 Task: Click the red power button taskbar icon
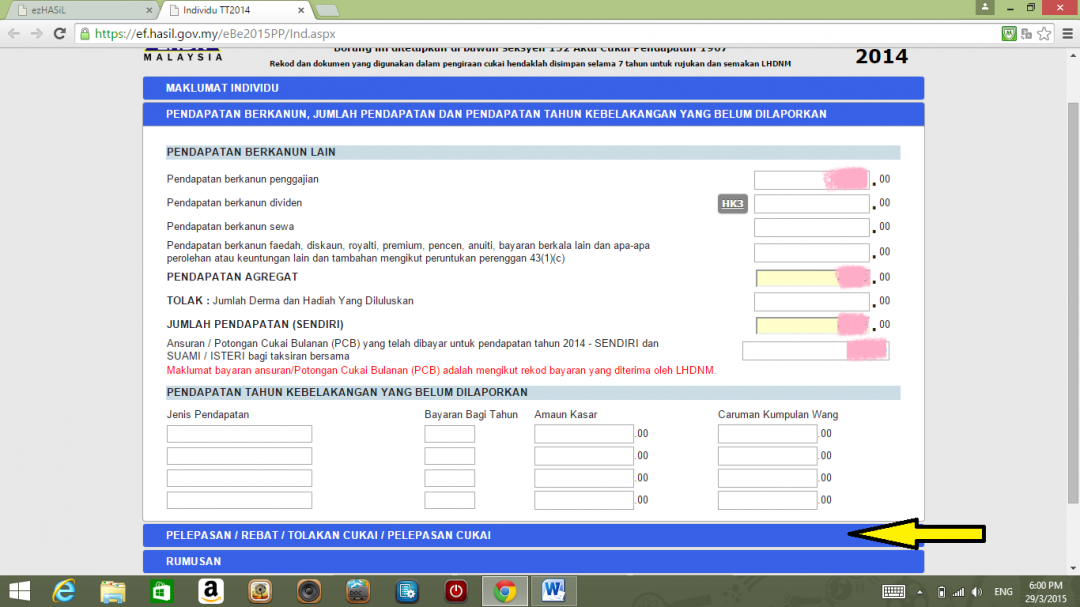click(455, 591)
